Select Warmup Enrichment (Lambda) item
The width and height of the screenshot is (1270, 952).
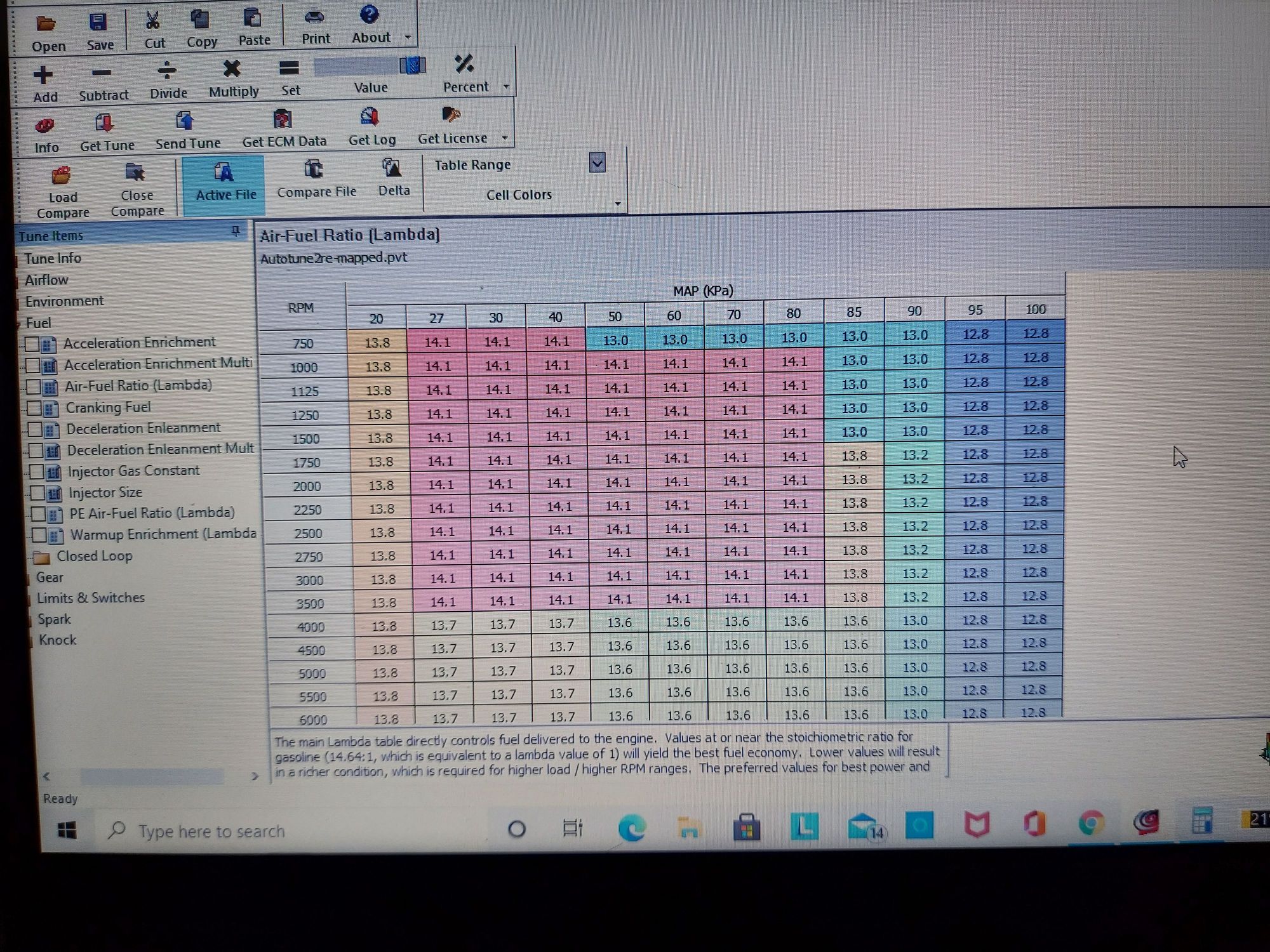tap(163, 534)
